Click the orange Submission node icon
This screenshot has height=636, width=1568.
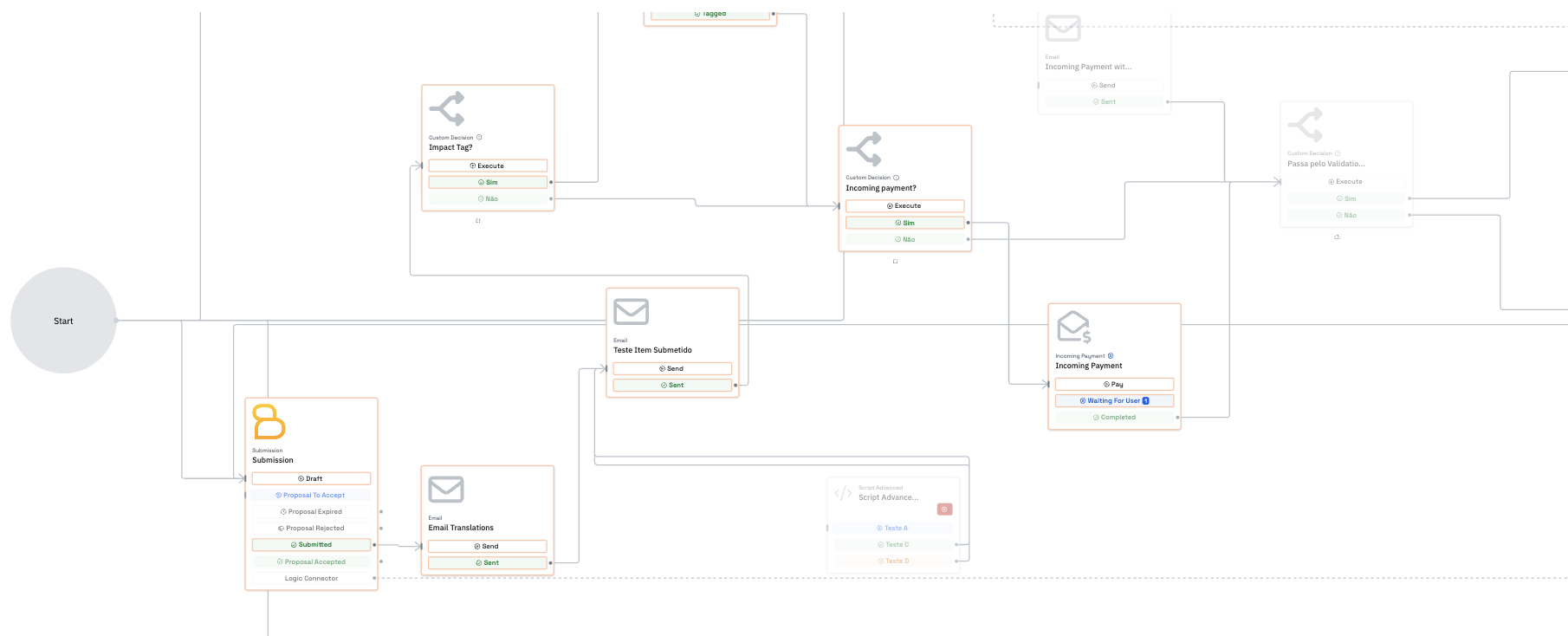click(x=269, y=422)
